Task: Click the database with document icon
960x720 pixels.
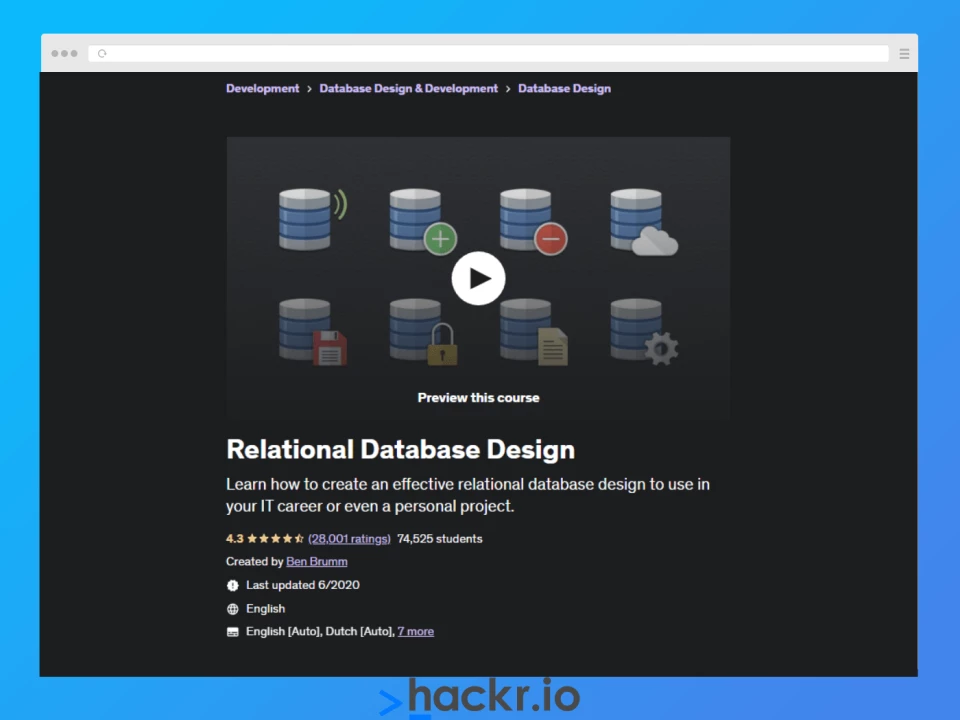Action: pyautogui.click(x=533, y=332)
